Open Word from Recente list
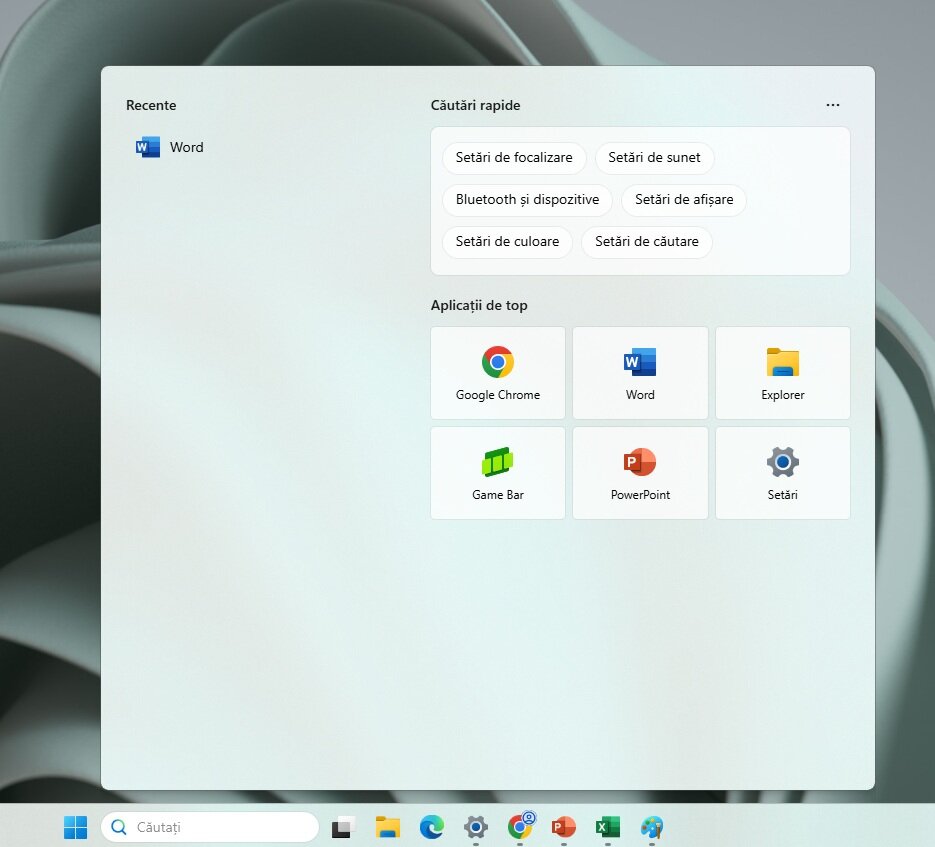 [x=170, y=147]
